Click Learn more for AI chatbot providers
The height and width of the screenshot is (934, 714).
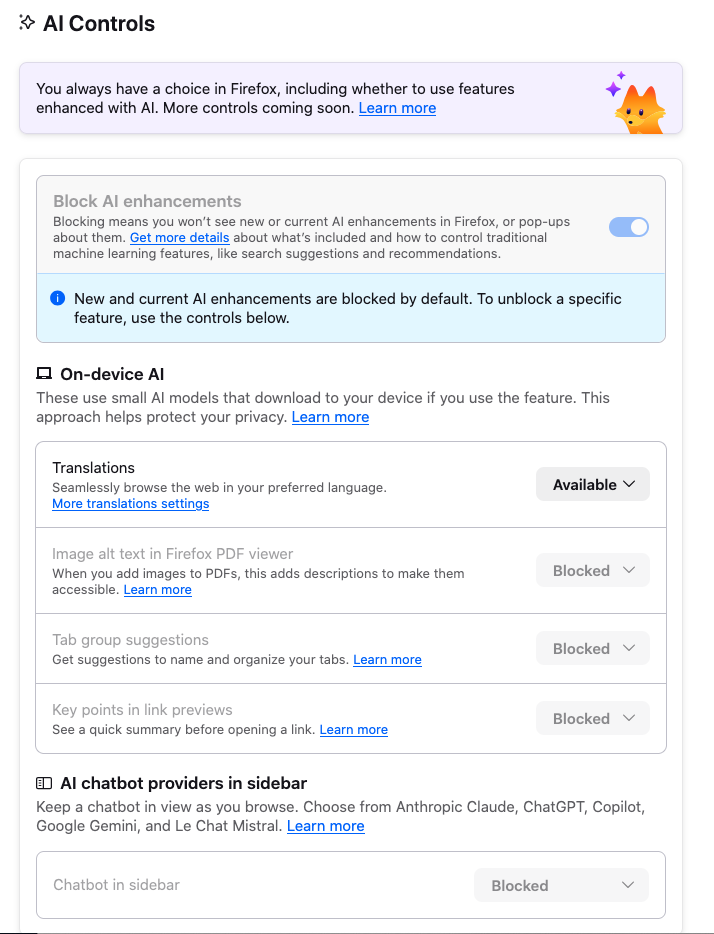[325, 826]
